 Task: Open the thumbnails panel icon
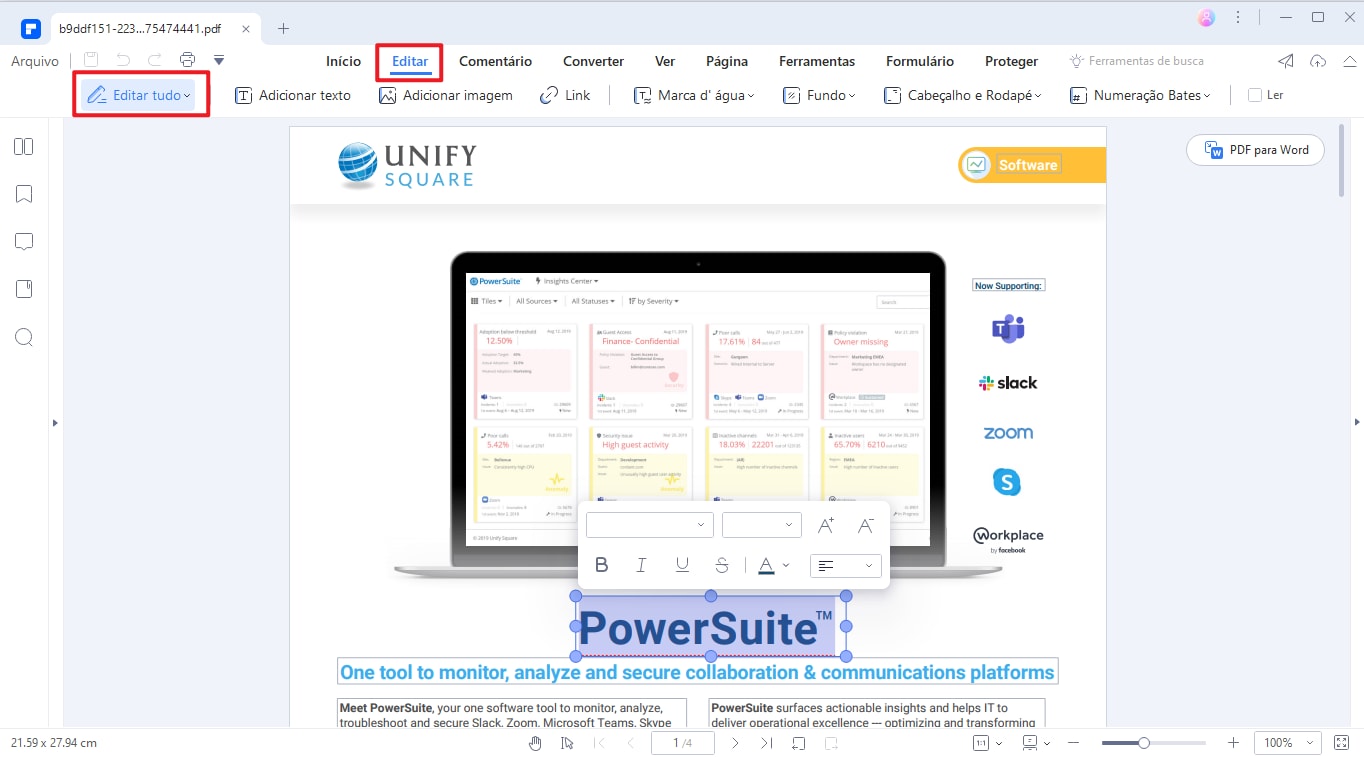point(24,147)
